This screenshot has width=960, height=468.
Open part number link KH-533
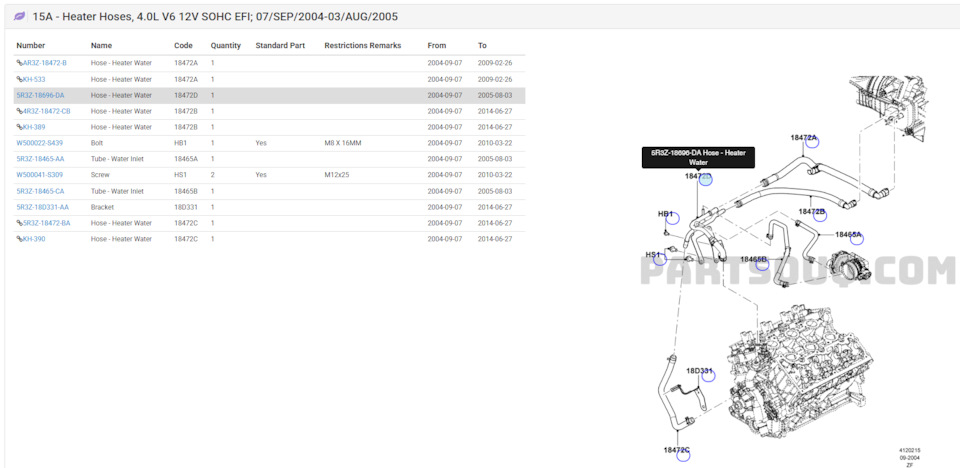[33, 79]
